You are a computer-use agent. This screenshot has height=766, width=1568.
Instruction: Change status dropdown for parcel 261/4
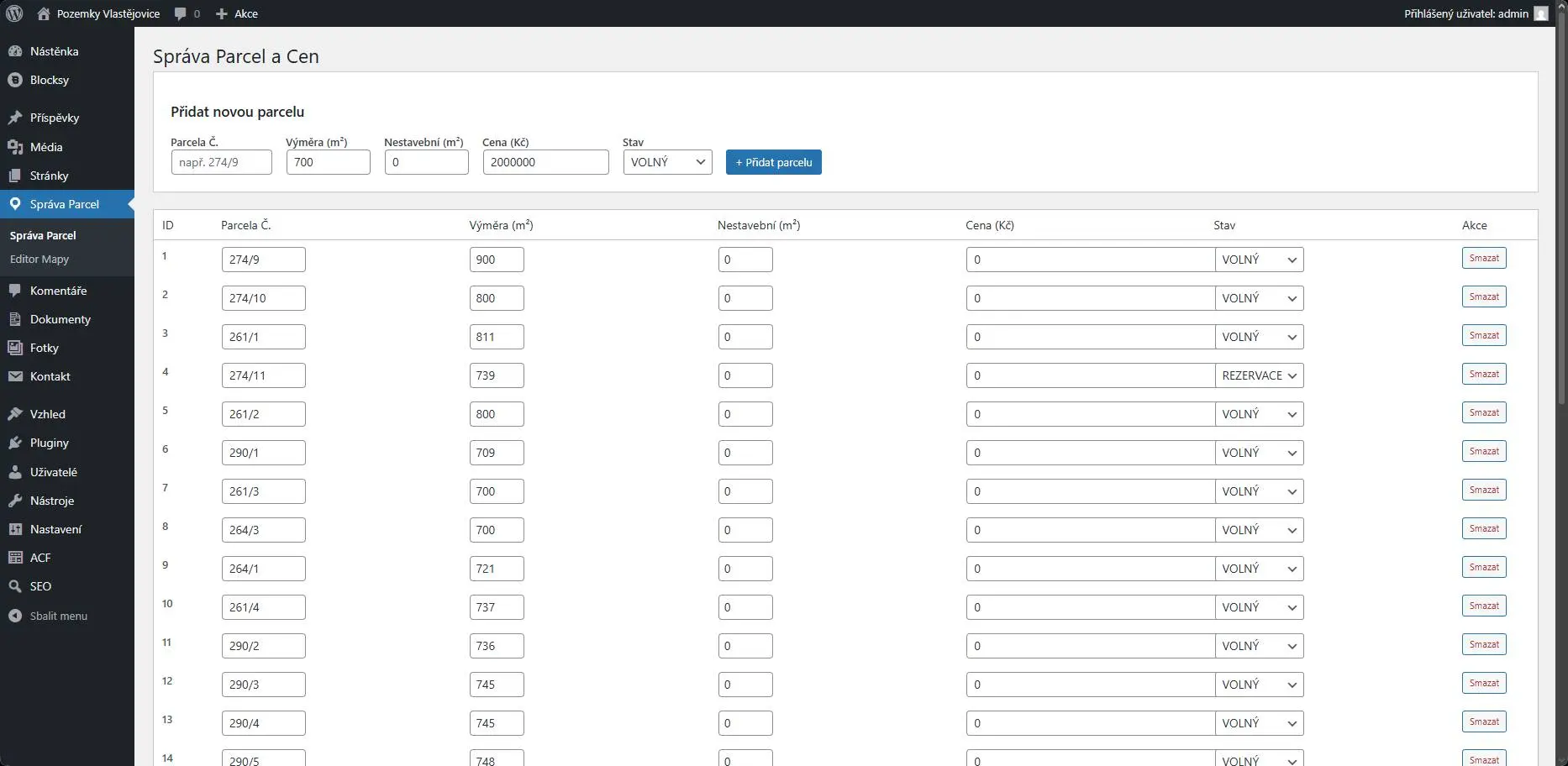click(1259, 607)
